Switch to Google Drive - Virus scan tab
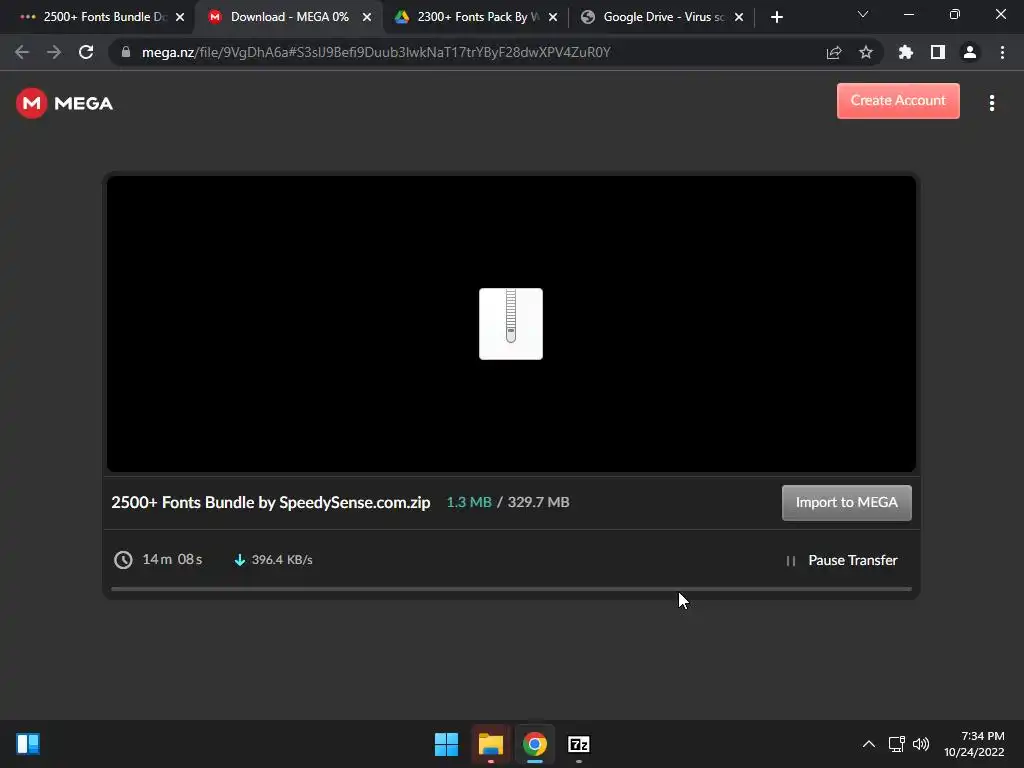The width and height of the screenshot is (1024, 768). point(661,17)
